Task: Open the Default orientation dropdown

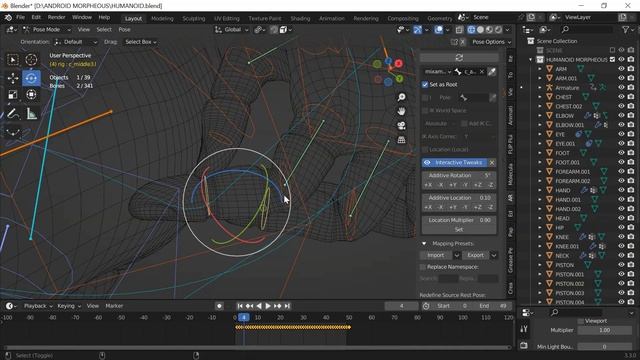Action: click(76, 42)
